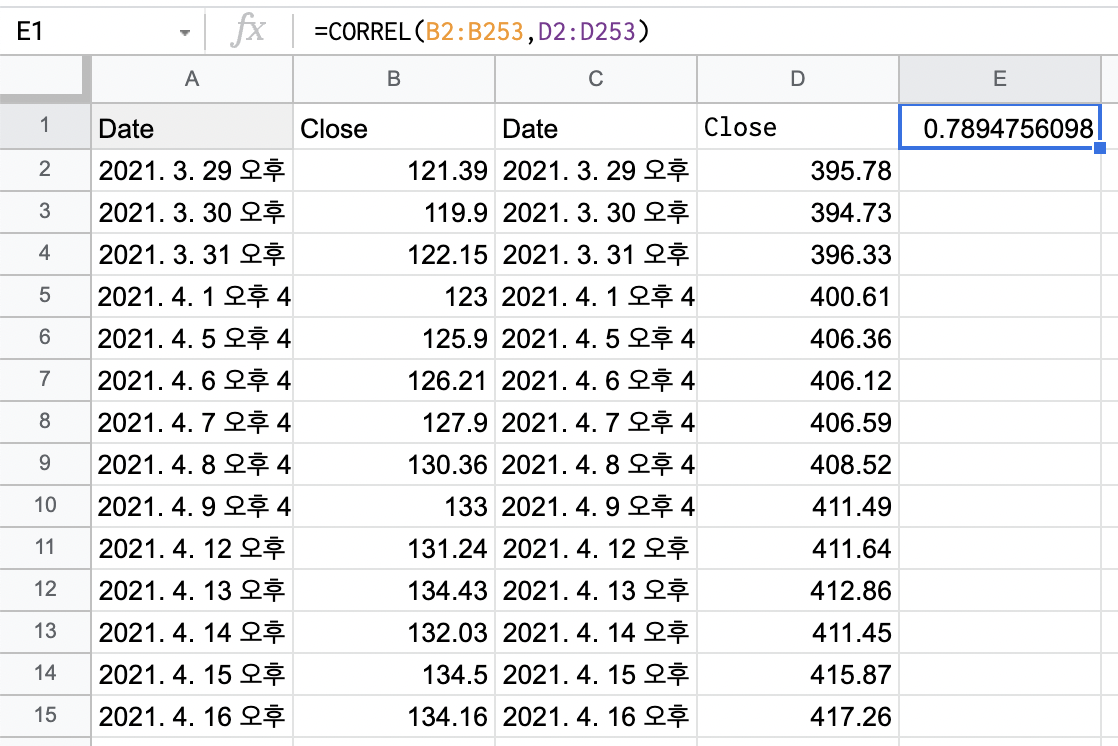
Task: Click date 2021. 4. 14 in column C
Action: click(595, 633)
